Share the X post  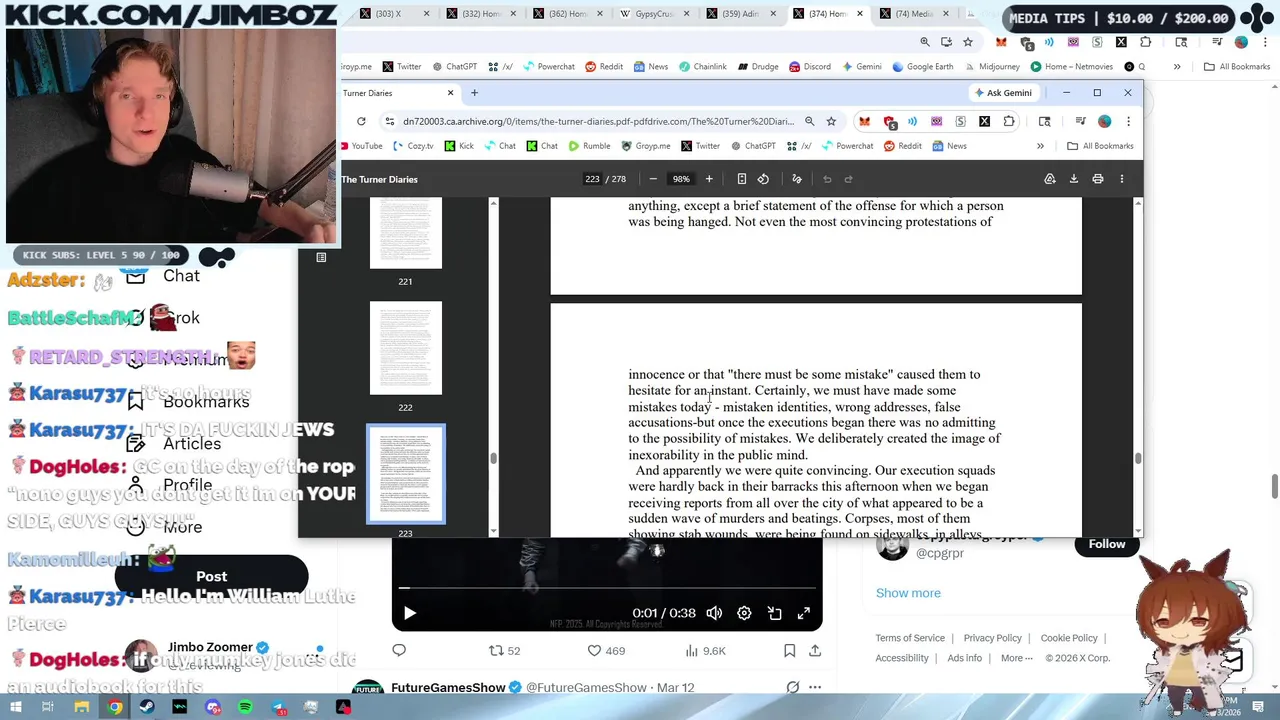click(x=815, y=651)
